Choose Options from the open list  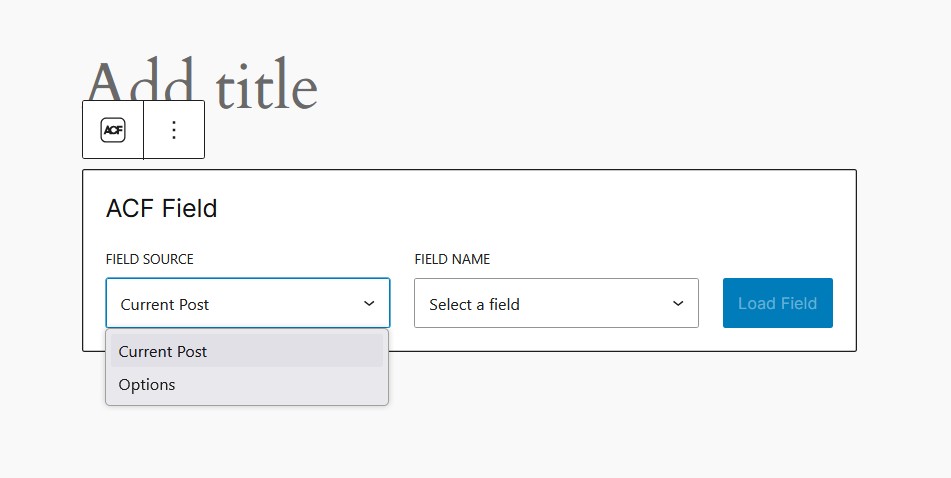[x=147, y=385]
